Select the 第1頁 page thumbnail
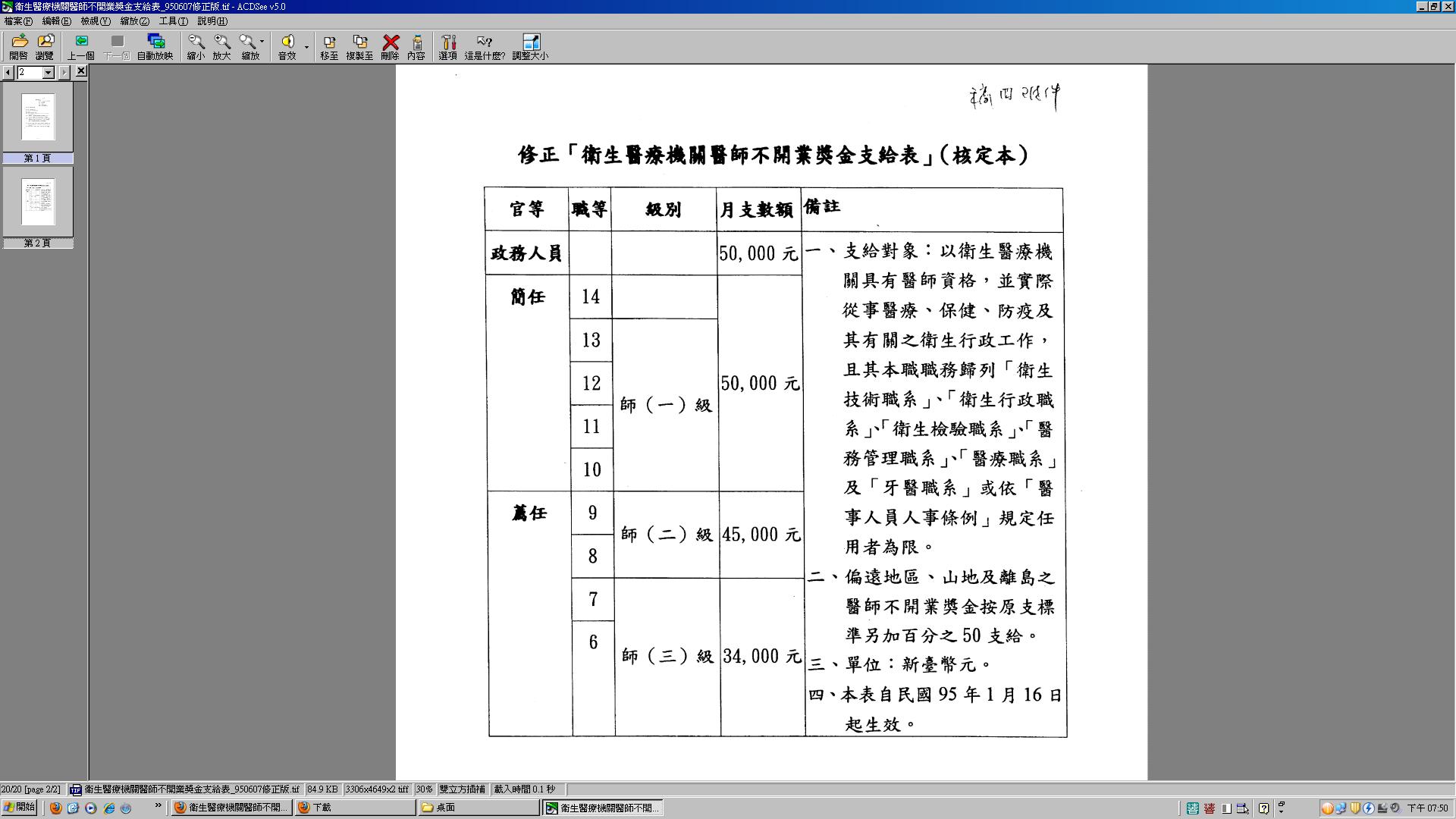 [38, 116]
